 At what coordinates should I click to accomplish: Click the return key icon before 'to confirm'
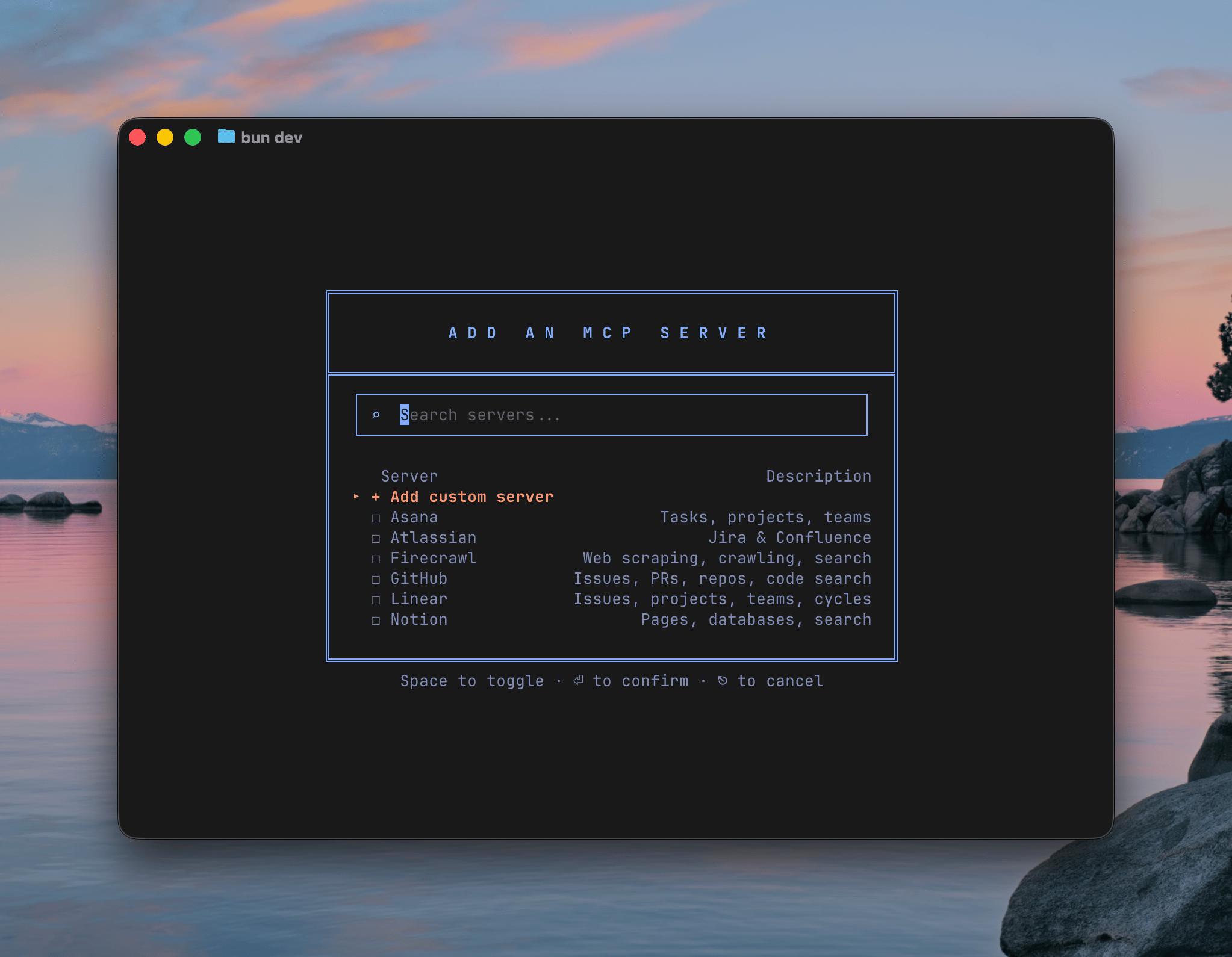(x=578, y=680)
